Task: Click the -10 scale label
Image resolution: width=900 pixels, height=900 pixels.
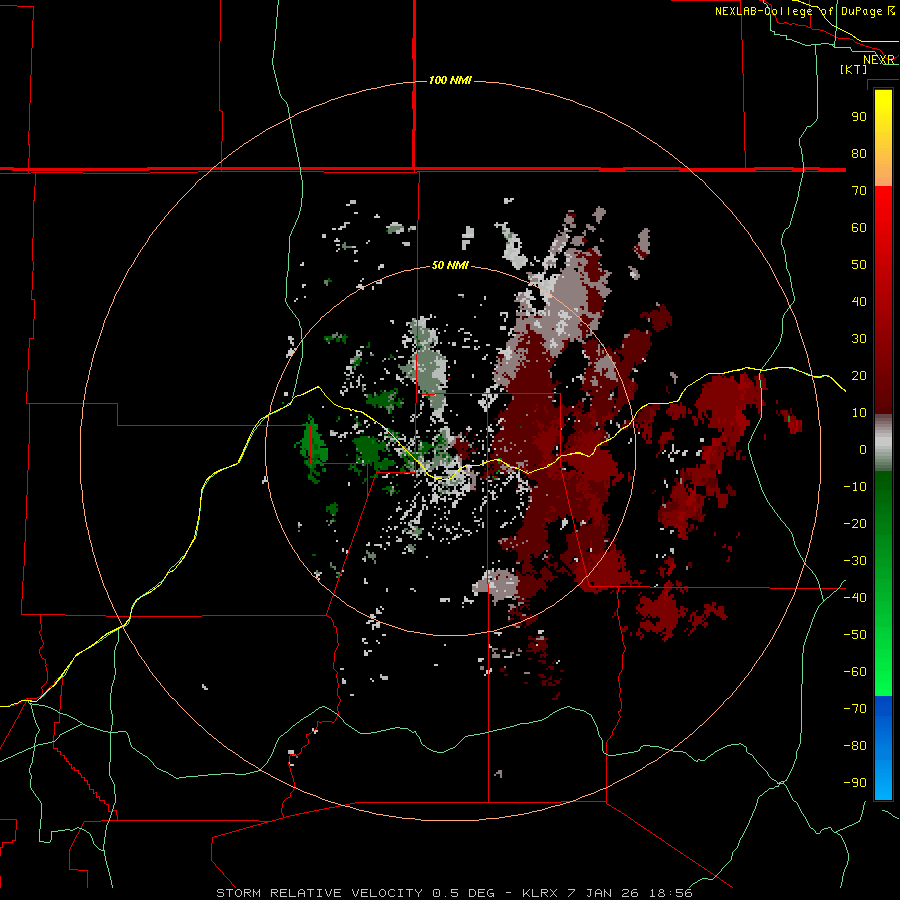Action: [855, 487]
